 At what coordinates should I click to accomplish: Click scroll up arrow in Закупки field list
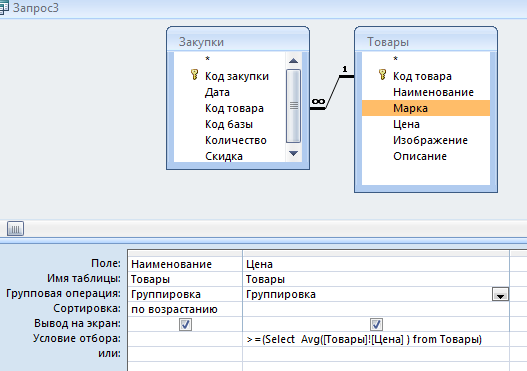(293, 61)
